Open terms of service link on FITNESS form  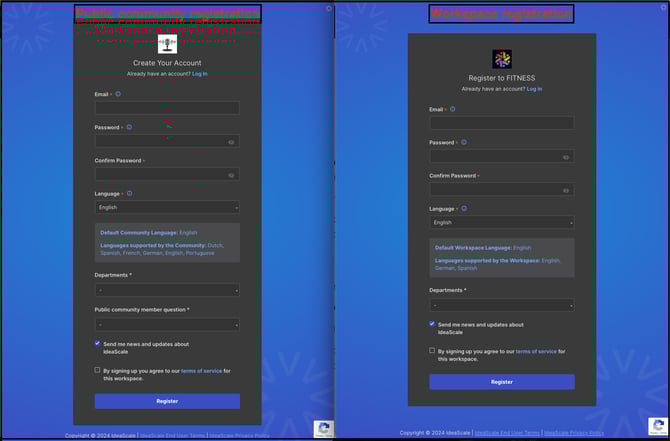point(536,351)
